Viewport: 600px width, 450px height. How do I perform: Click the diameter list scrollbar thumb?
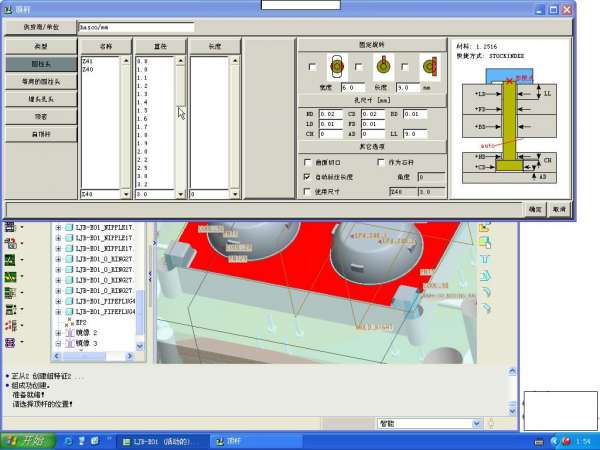pyautogui.click(x=180, y=86)
